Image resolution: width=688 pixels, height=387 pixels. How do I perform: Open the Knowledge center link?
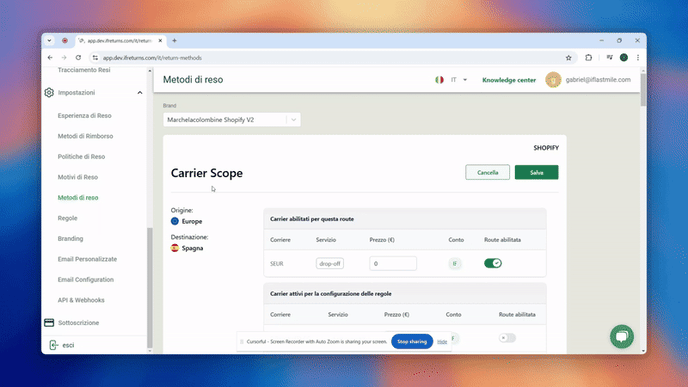(509, 80)
